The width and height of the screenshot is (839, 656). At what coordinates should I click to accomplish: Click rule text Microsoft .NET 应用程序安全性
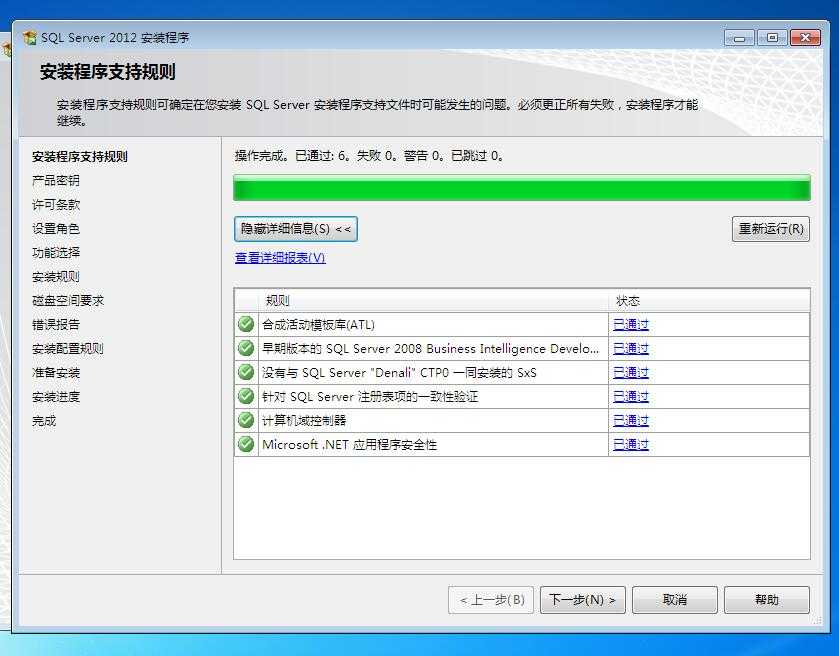click(x=349, y=445)
